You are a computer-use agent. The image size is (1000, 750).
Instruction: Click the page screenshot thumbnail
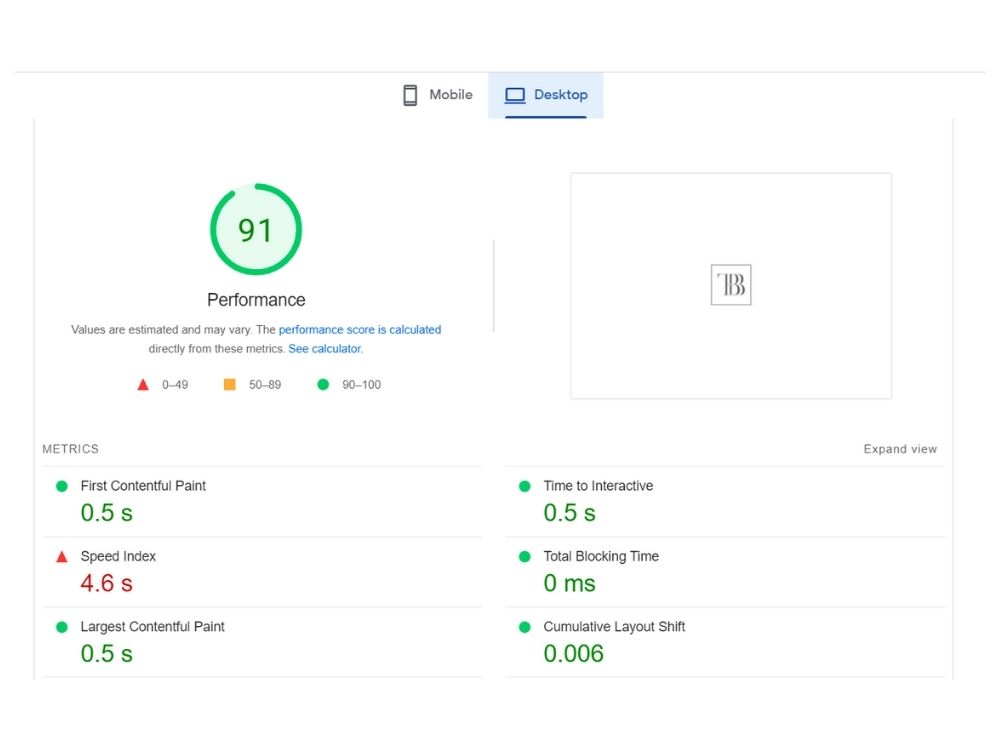pos(731,286)
